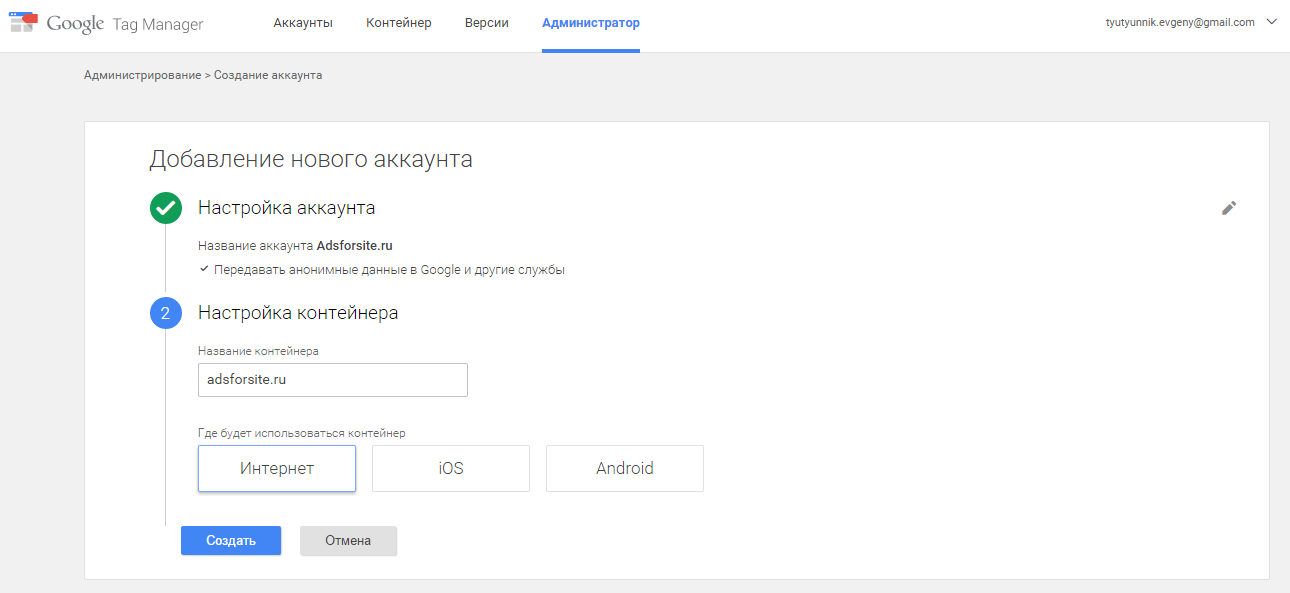Open the Аккаунты menu item
The height and width of the screenshot is (593, 1290).
coord(302,21)
